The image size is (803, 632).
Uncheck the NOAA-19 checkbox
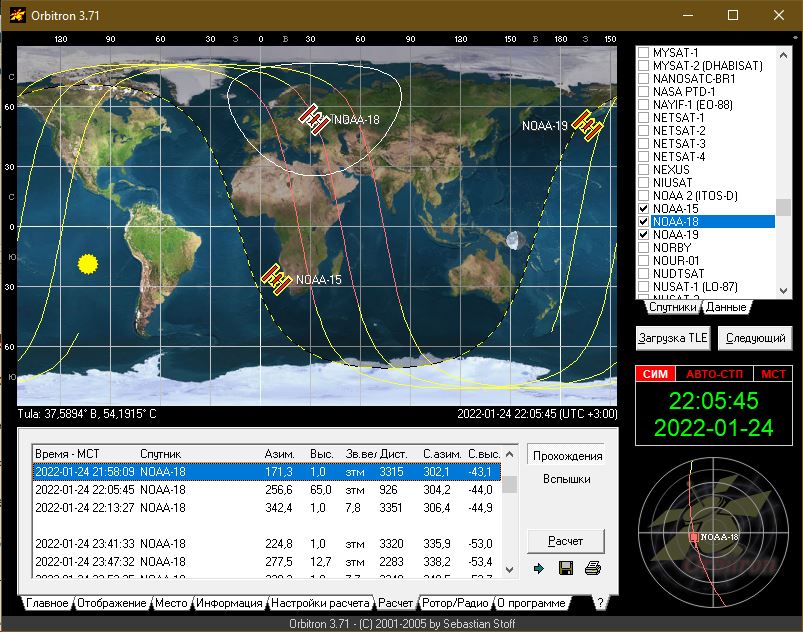click(x=644, y=235)
